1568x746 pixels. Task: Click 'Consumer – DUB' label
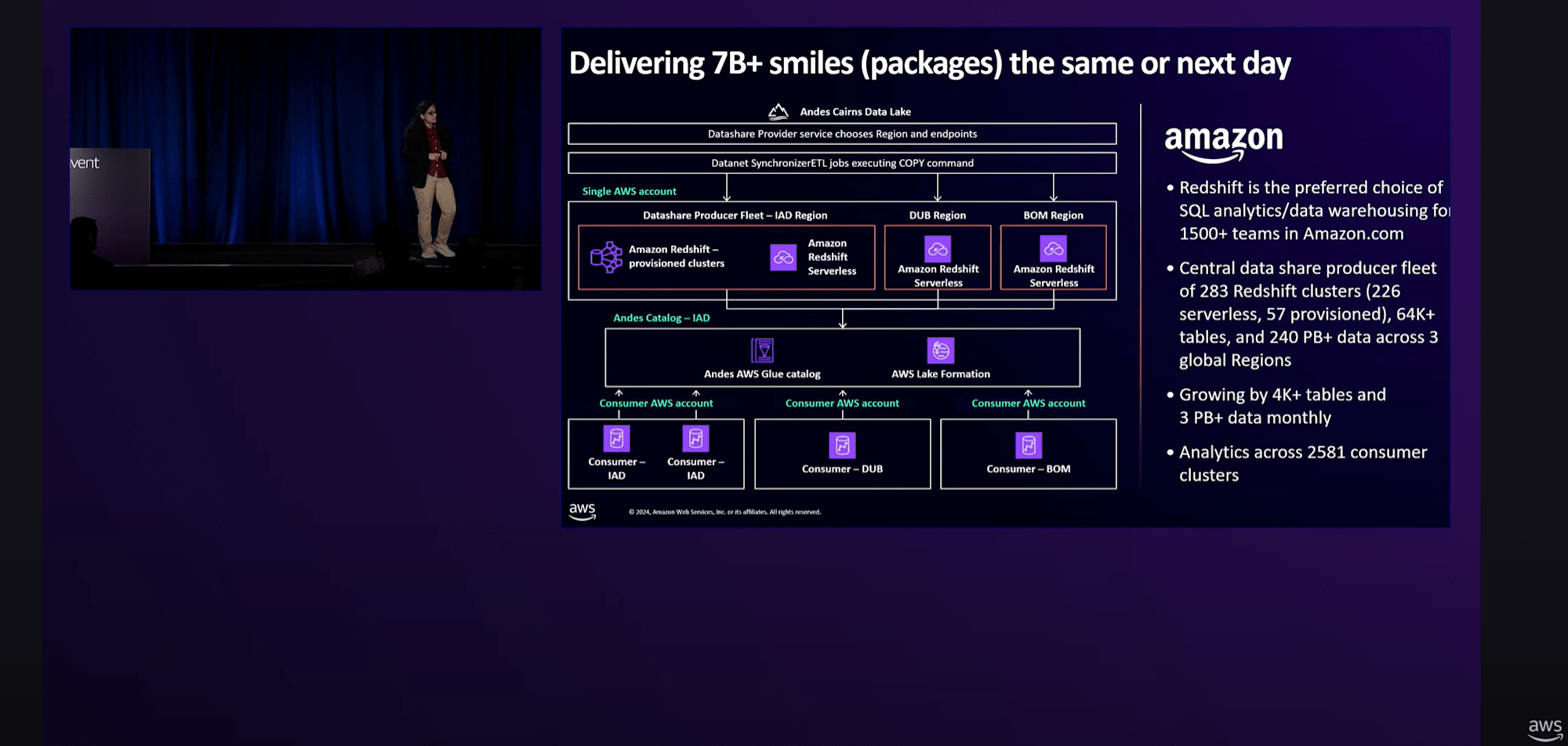click(x=842, y=469)
